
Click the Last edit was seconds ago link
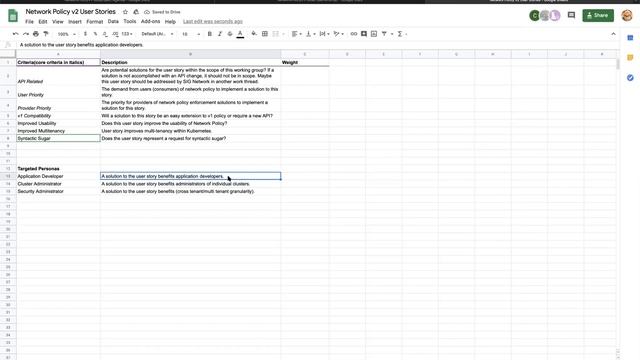pyautogui.click(x=213, y=21)
